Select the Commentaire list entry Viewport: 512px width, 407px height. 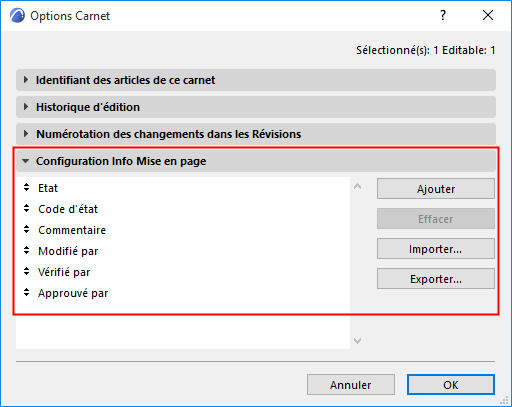(183, 230)
